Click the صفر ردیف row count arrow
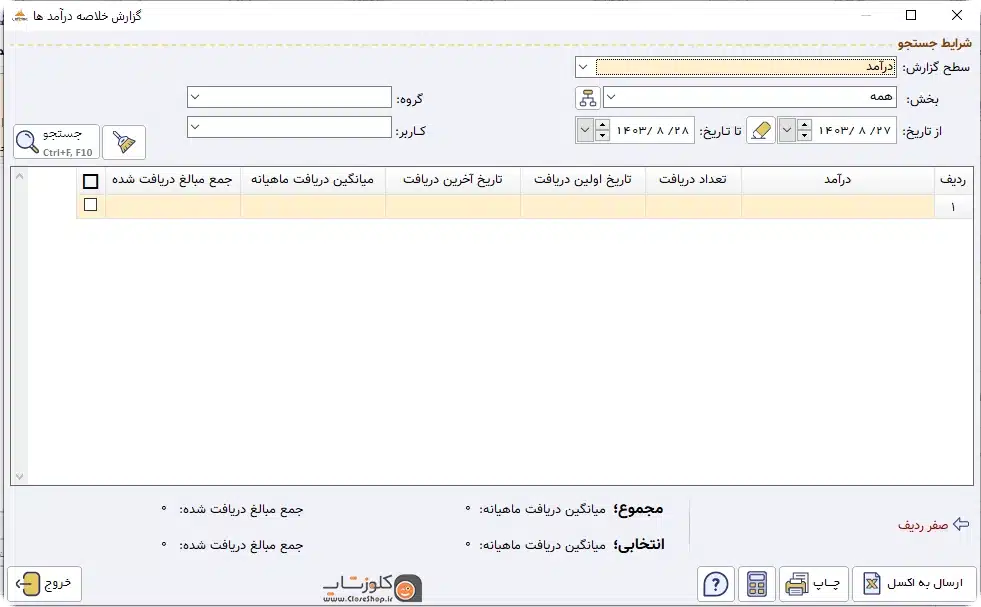Screen dimensions: 981x607 coord(960,524)
